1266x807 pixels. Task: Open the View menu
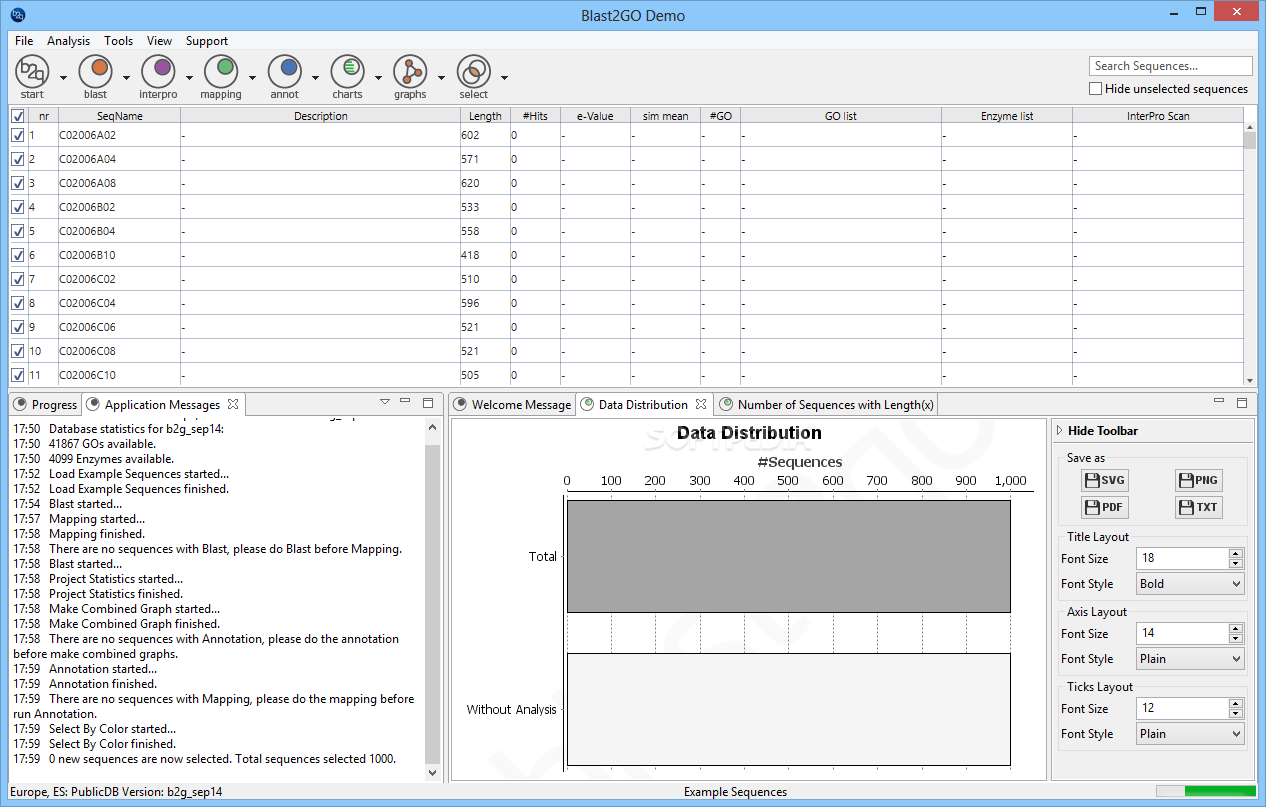tap(159, 41)
